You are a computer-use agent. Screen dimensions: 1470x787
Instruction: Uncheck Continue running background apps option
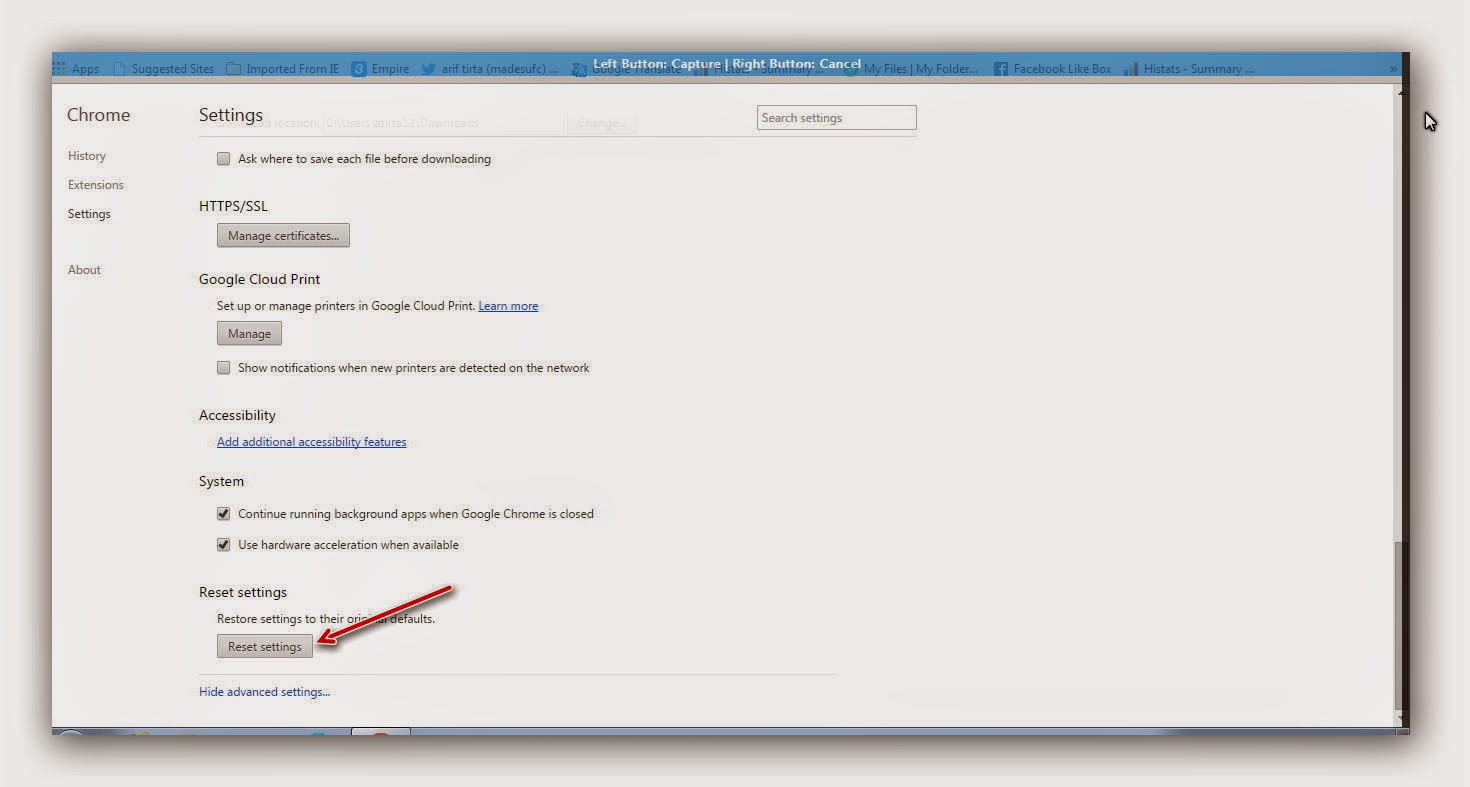[224, 514]
